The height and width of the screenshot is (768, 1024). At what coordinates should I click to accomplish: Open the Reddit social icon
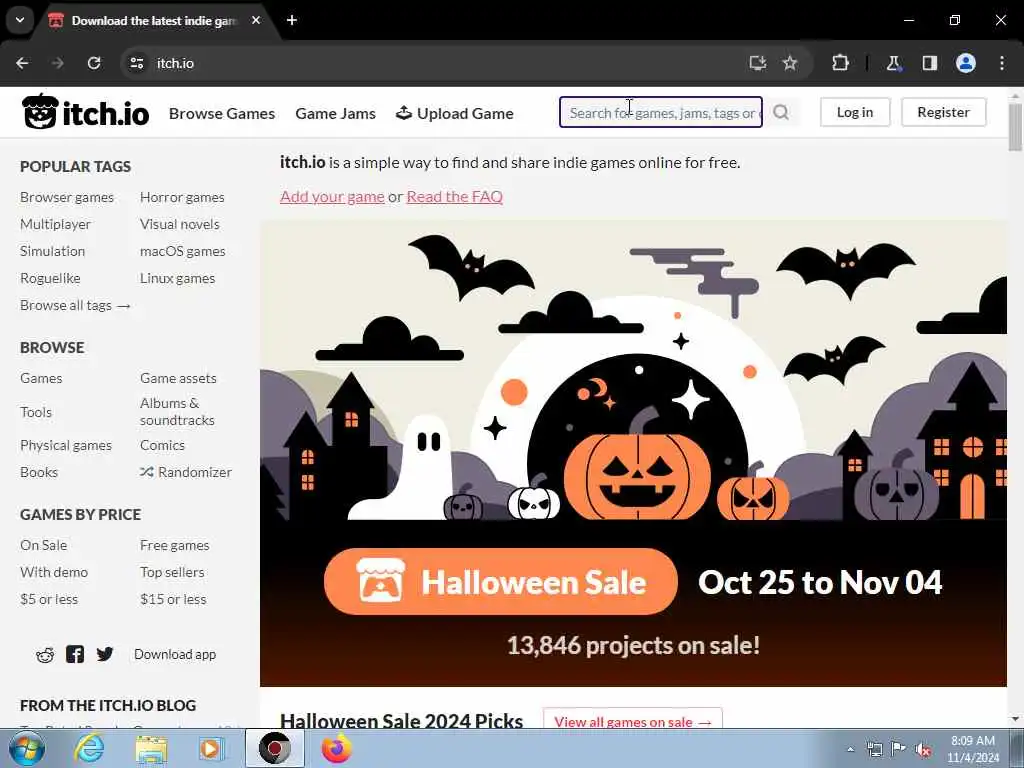click(x=45, y=654)
